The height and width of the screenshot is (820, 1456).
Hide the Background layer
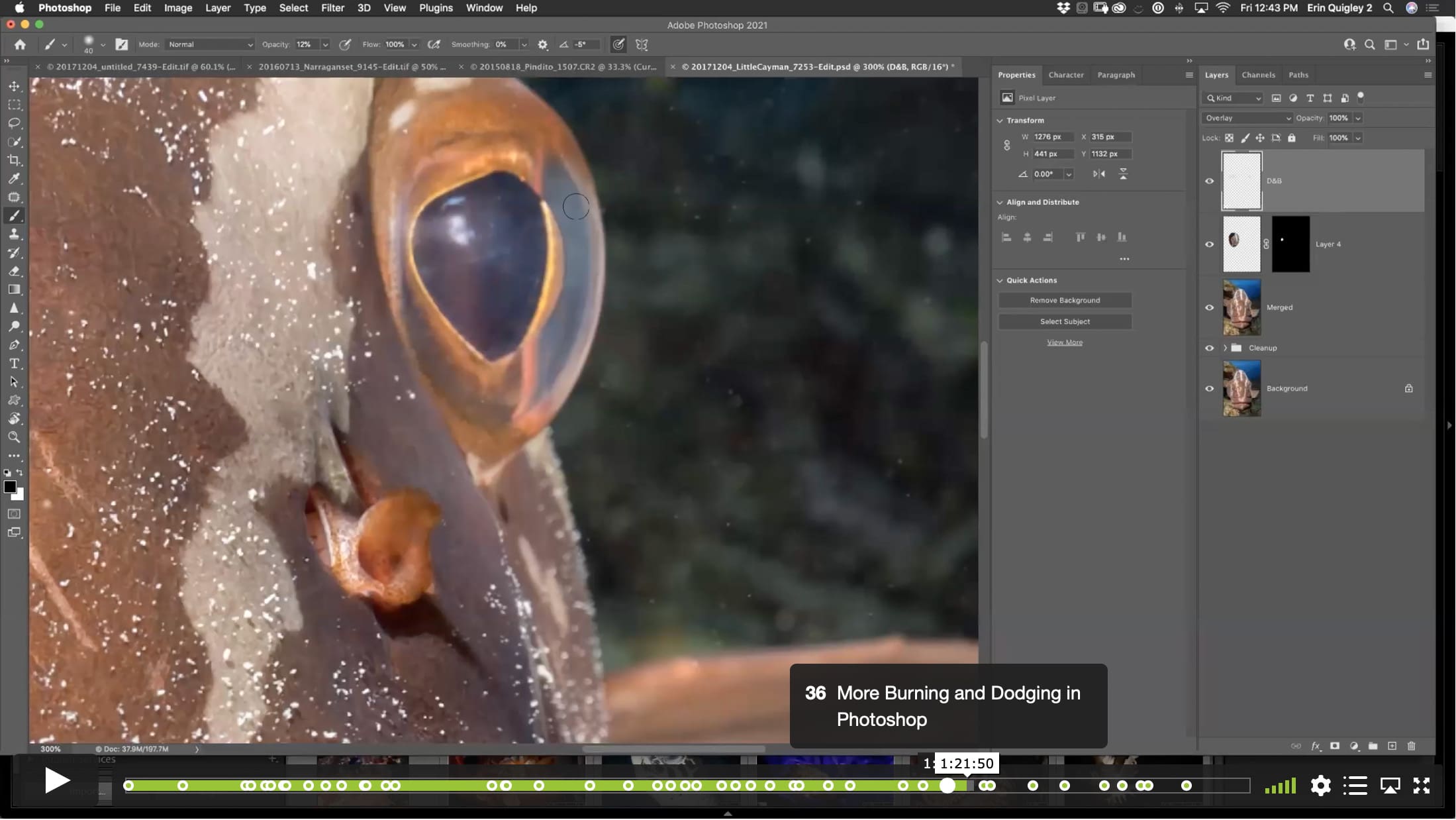[x=1209, y=389]
